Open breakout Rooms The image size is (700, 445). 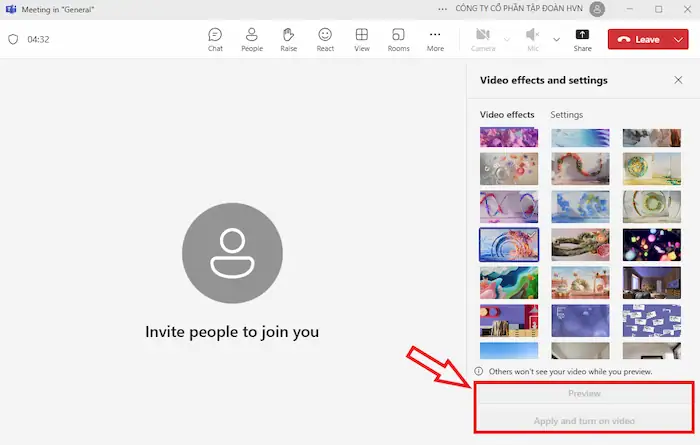[x=398, y=39]
